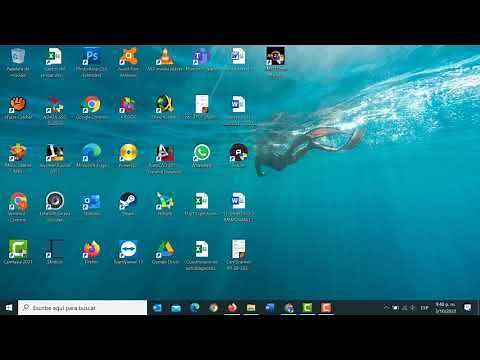Open the taskbar clock and date

click(x=446, y=308)
